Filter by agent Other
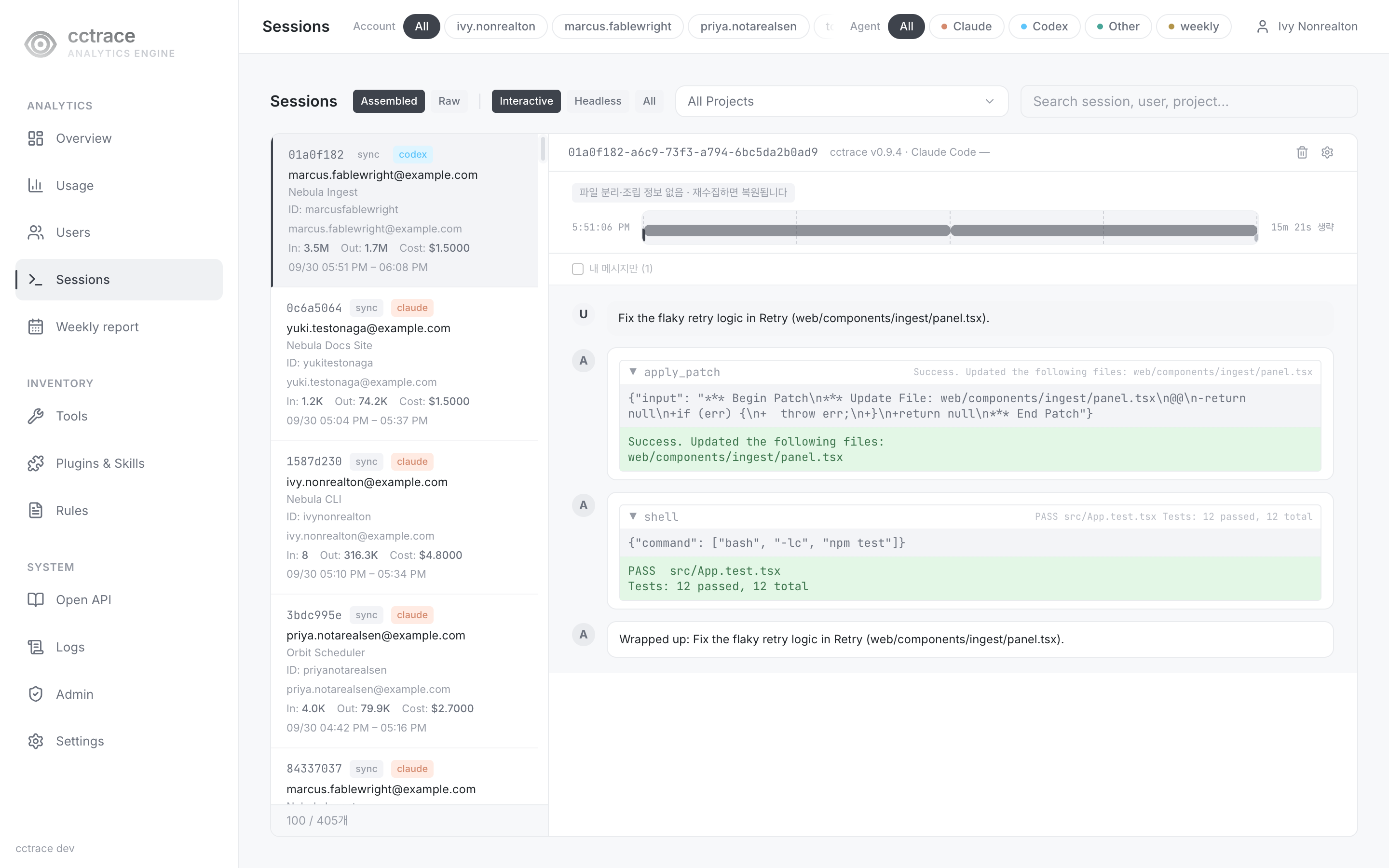Screen dimensions: 1389x868 tap(1118, 27)
